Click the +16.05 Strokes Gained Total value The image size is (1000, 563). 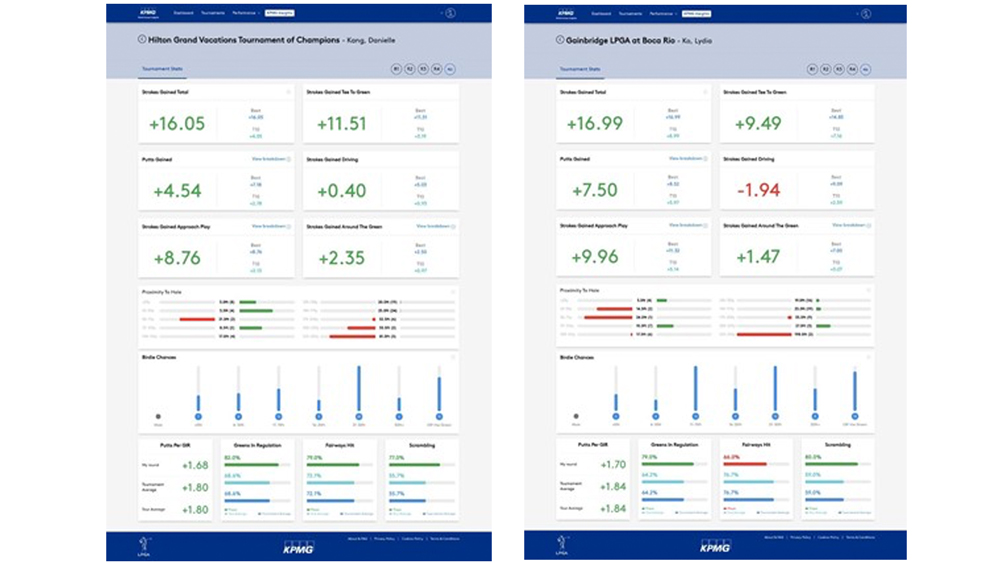pos(177,123)
